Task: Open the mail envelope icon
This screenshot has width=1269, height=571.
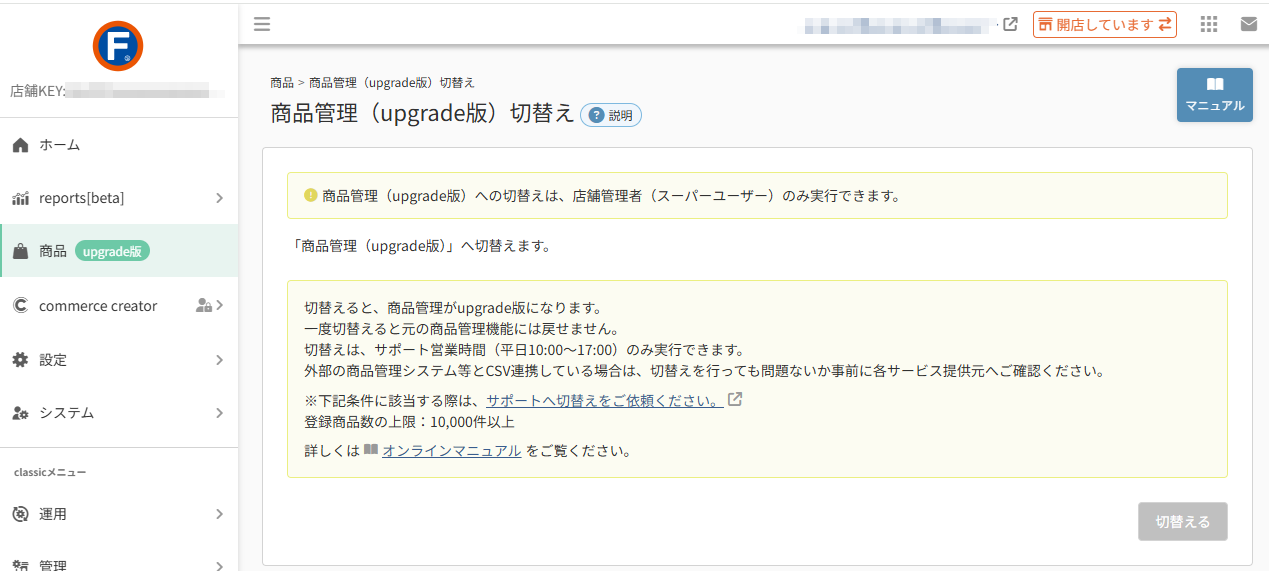Action: point(1249,24)
